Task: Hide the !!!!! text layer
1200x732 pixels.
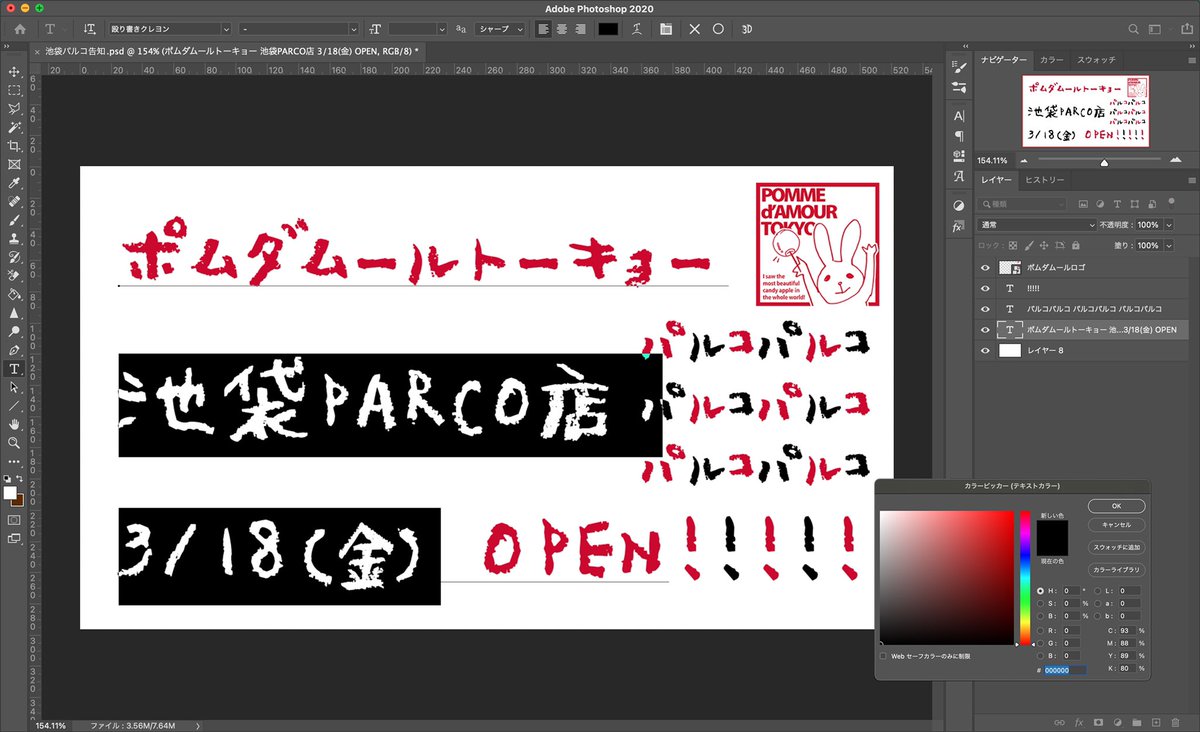Action: click(986, 289)
